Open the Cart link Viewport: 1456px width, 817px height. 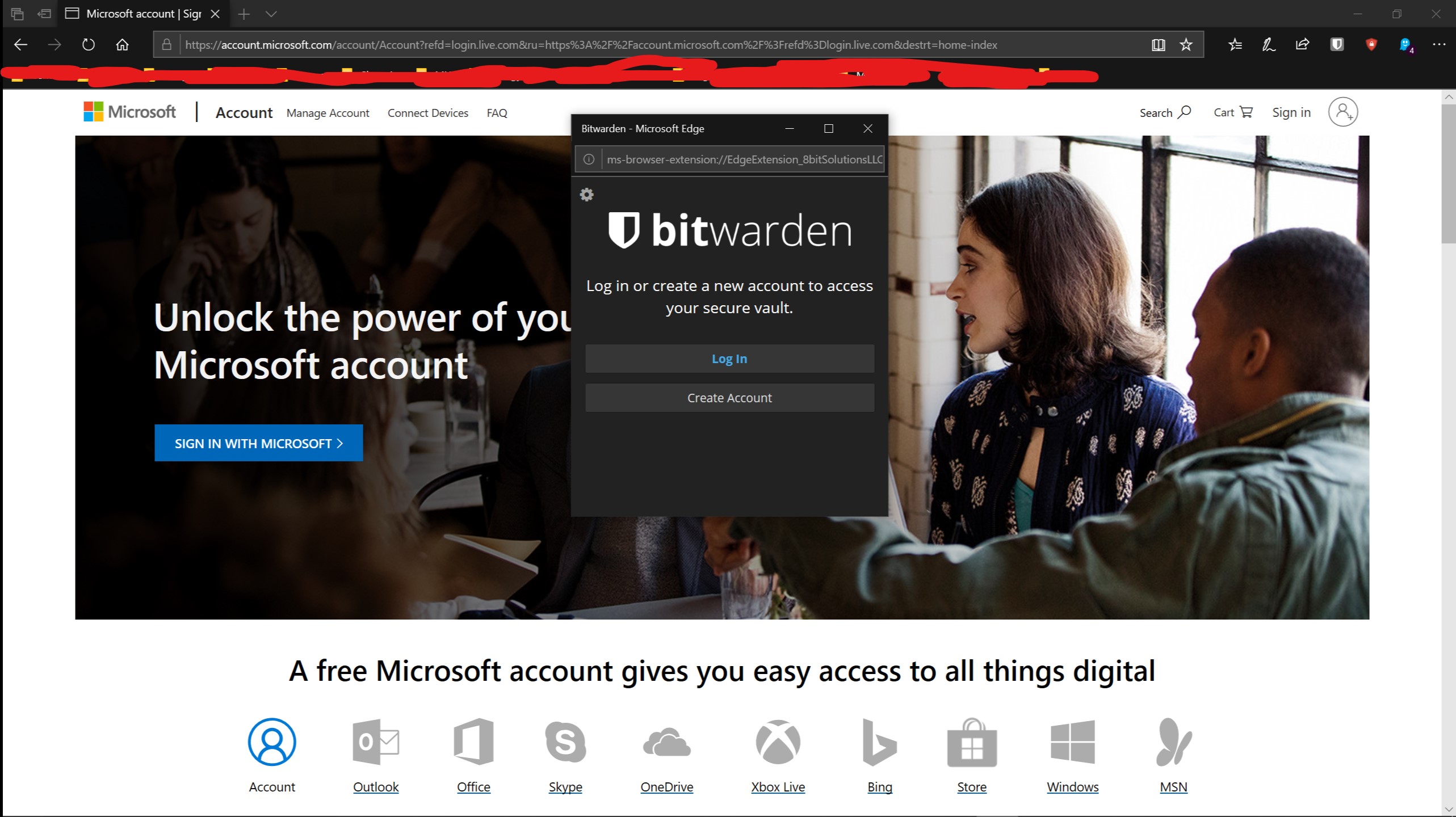pos(1232,112)
